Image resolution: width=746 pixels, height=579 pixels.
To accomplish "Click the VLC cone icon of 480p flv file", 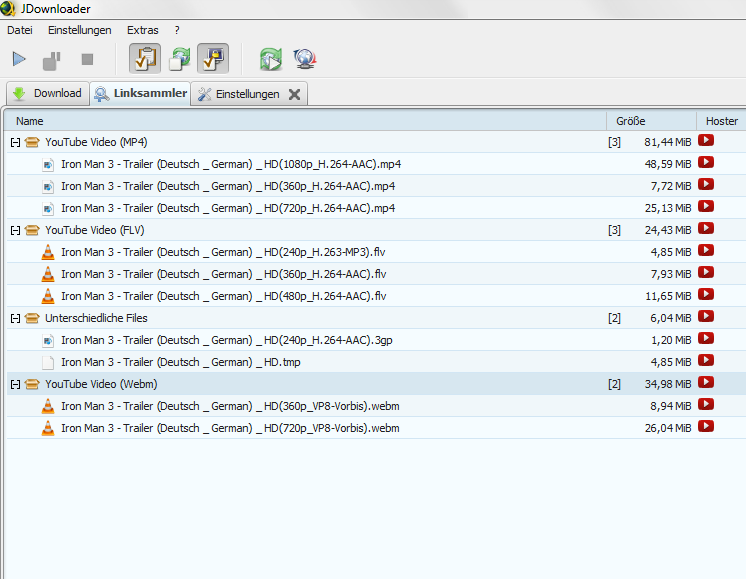I will pos(48,296).
